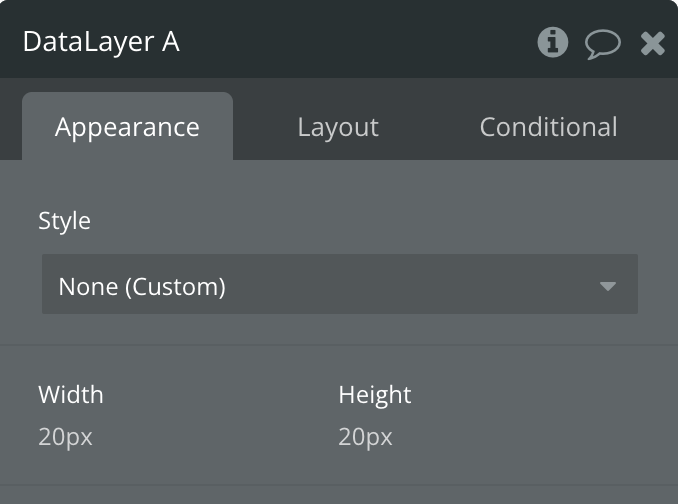Image resolution: width=678 pixels, height=504 pixels.
Task: Open the element info reference icon
Action: point(552,42)
